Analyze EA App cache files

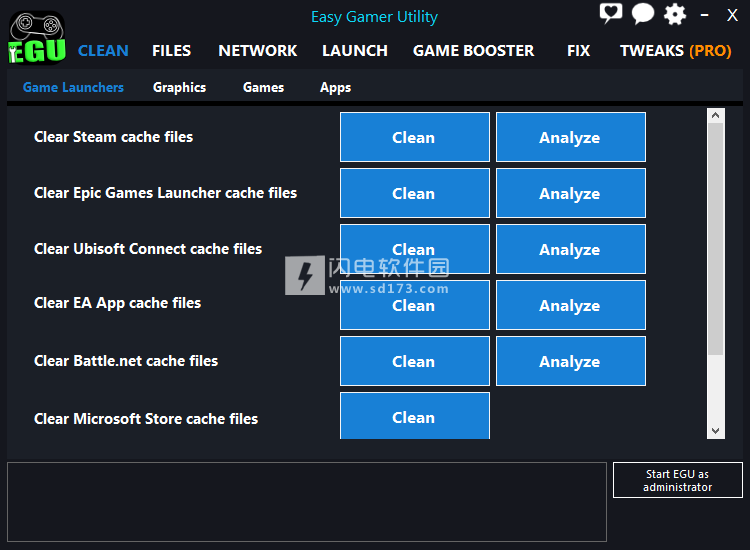pos(571,305)
